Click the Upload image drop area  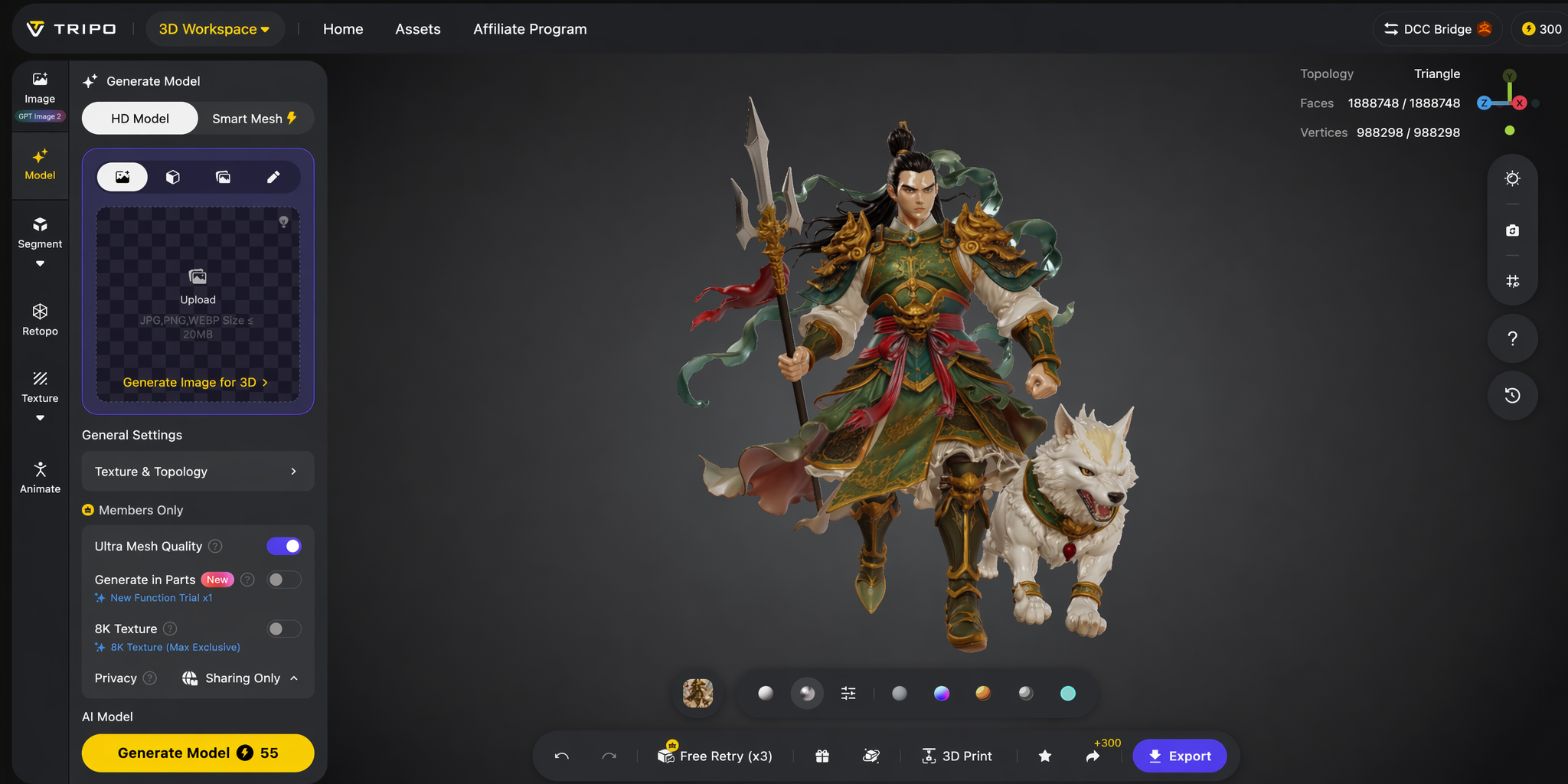(198, 303)
